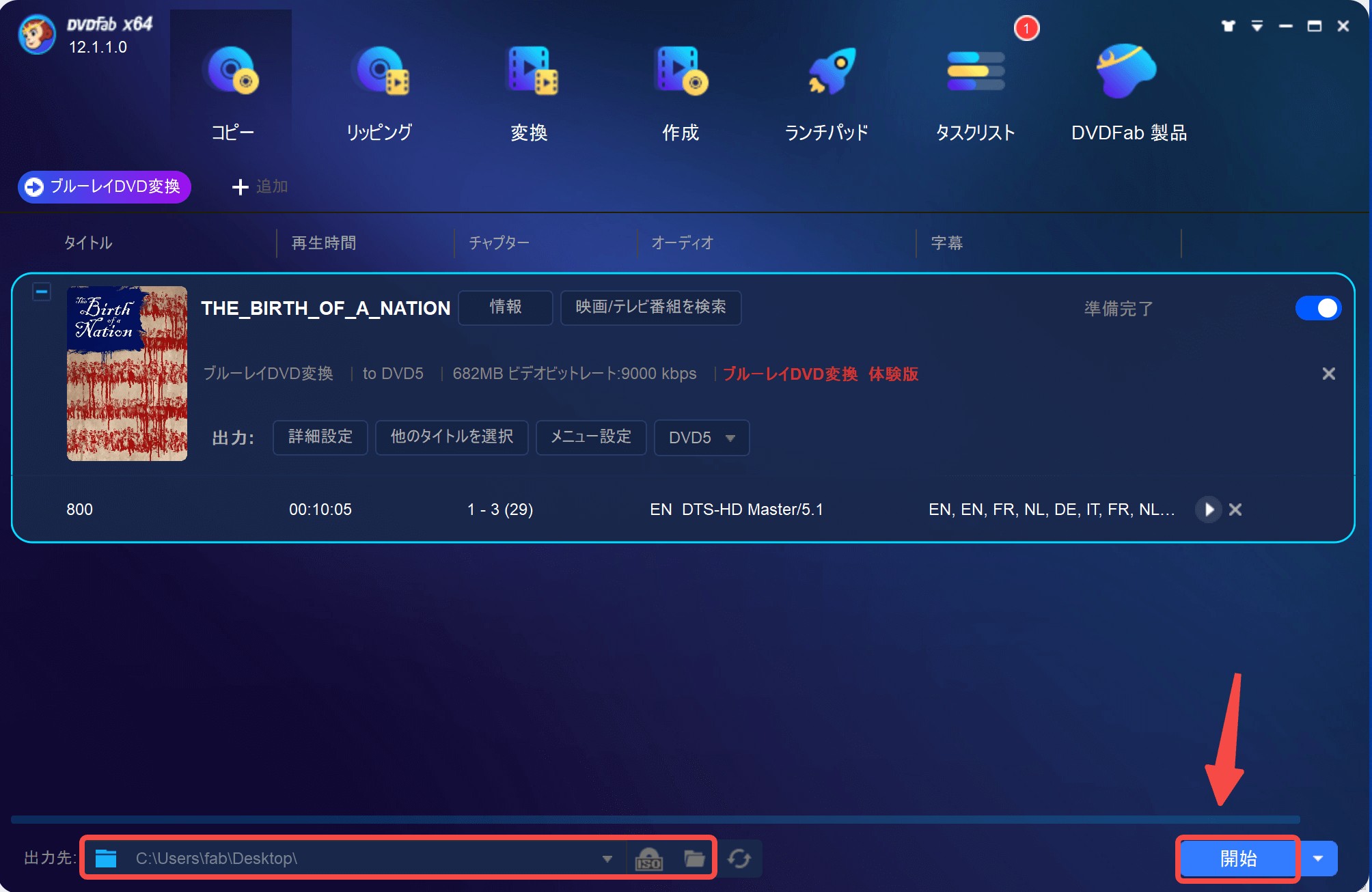The width and height of the screenshot is (1372, 892).
Task: Maximize the DVDFab window
Action: [1315, 26]
